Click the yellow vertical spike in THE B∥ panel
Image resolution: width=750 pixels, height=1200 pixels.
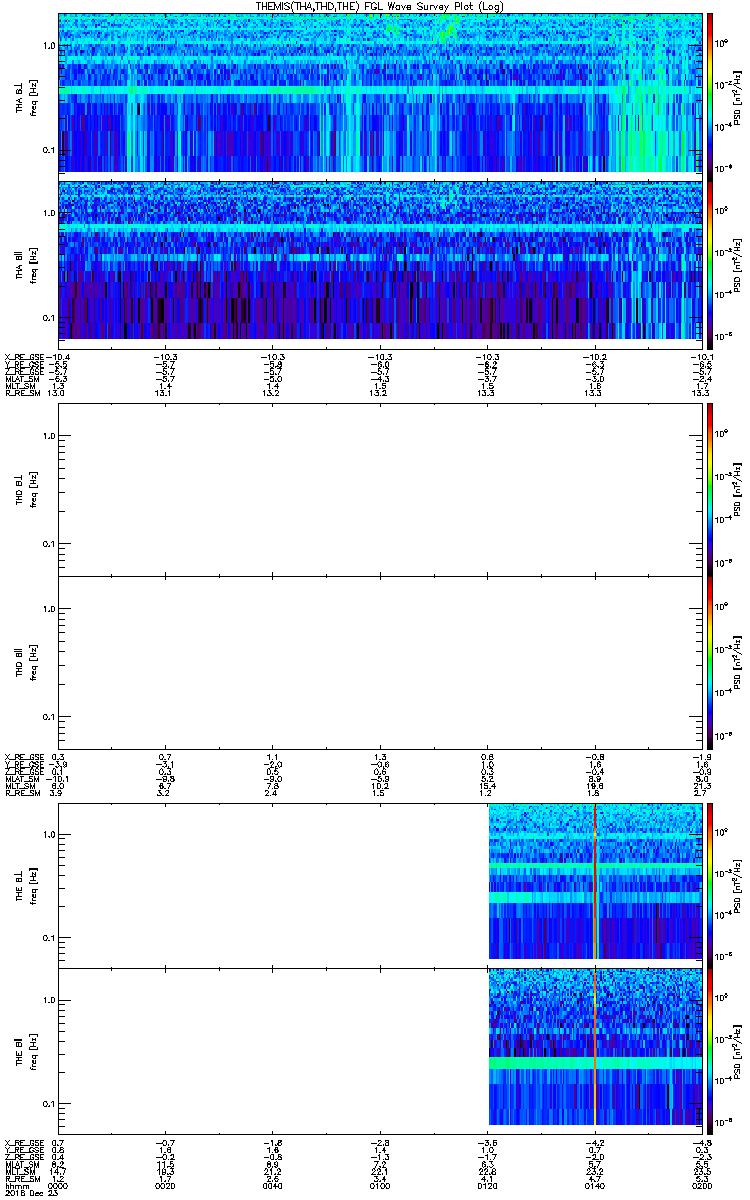coord(595,1047)
